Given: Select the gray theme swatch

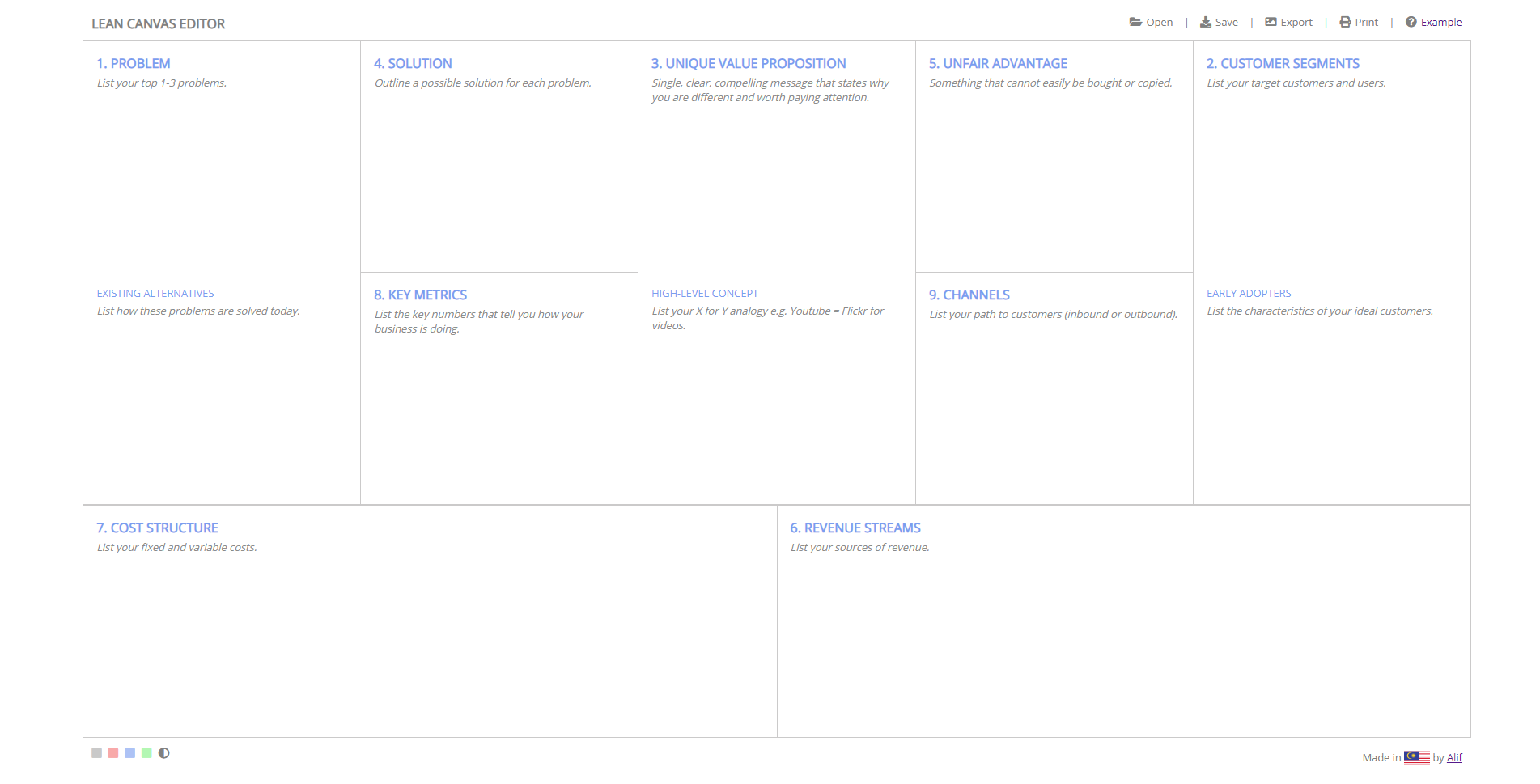Looking at the screenshot, I should 95,753.
